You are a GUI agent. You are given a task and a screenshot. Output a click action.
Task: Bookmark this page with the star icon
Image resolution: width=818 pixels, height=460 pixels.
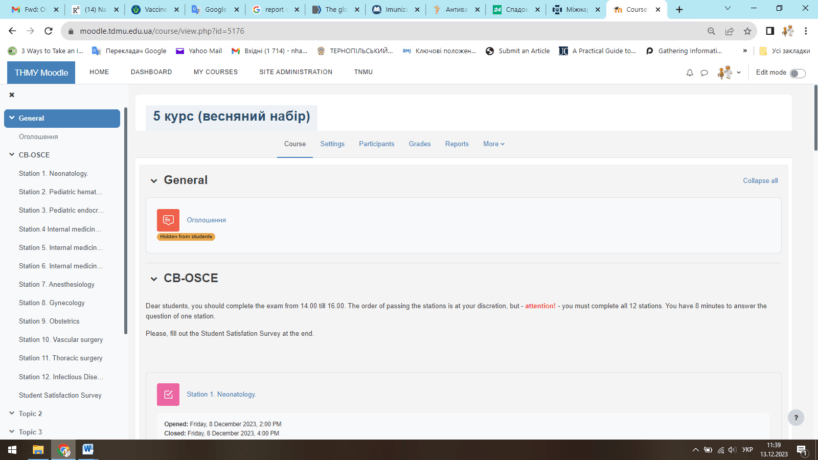coord(747,31)
